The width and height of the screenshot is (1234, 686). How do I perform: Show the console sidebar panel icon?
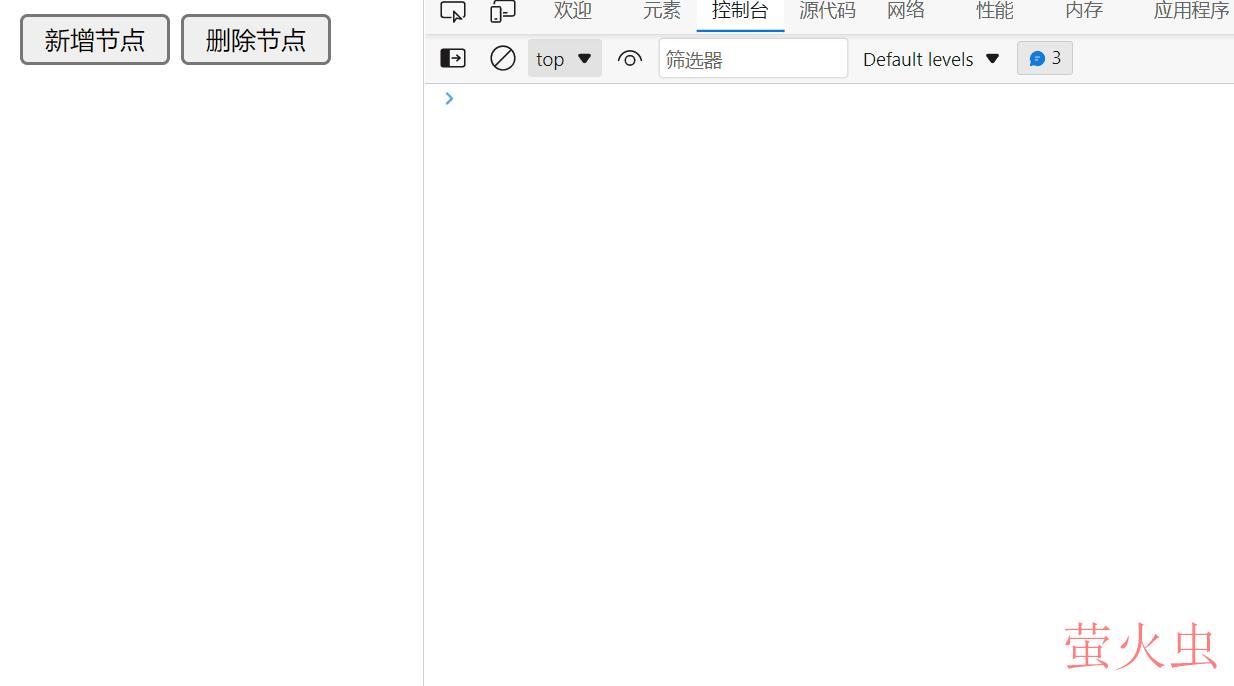(453, 59)
